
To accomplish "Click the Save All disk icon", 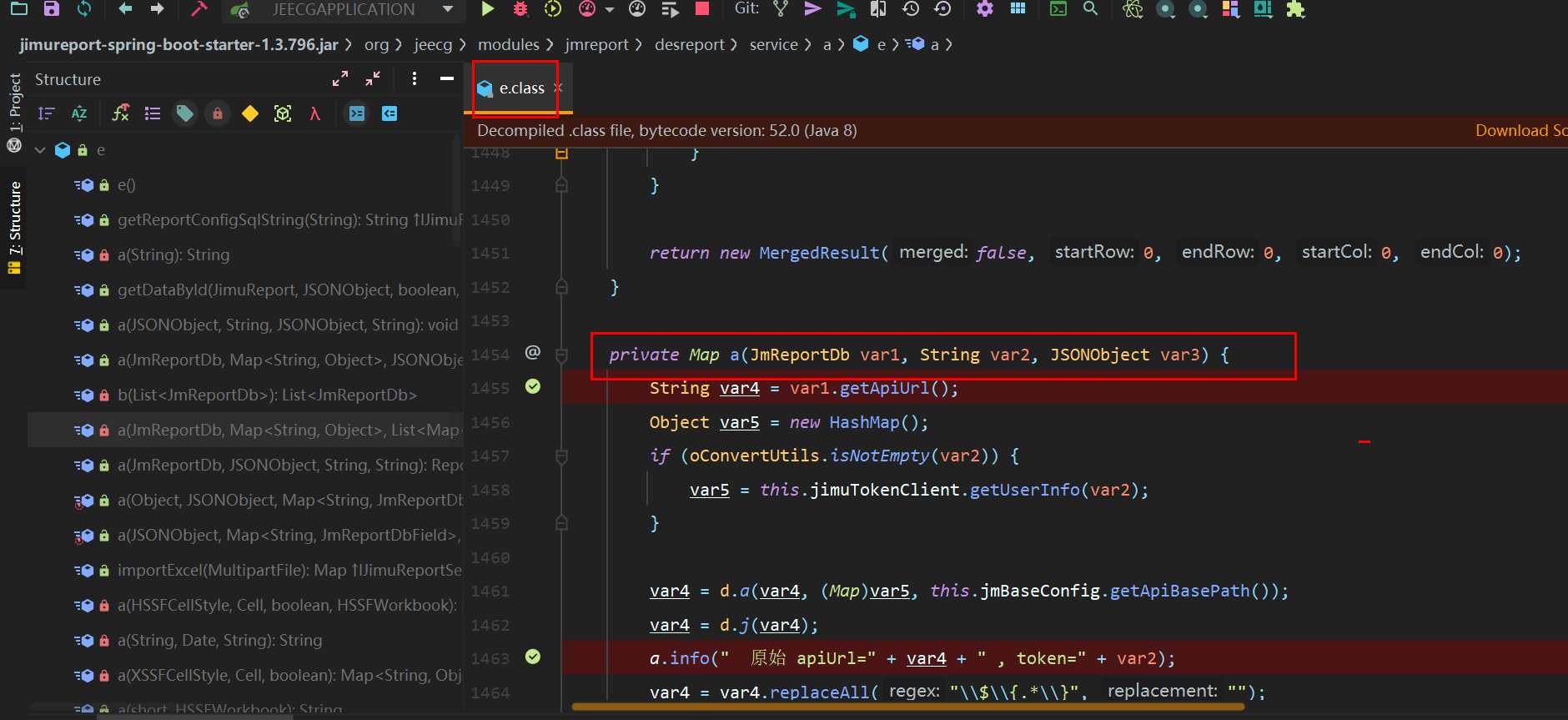I will coord(52,9).
